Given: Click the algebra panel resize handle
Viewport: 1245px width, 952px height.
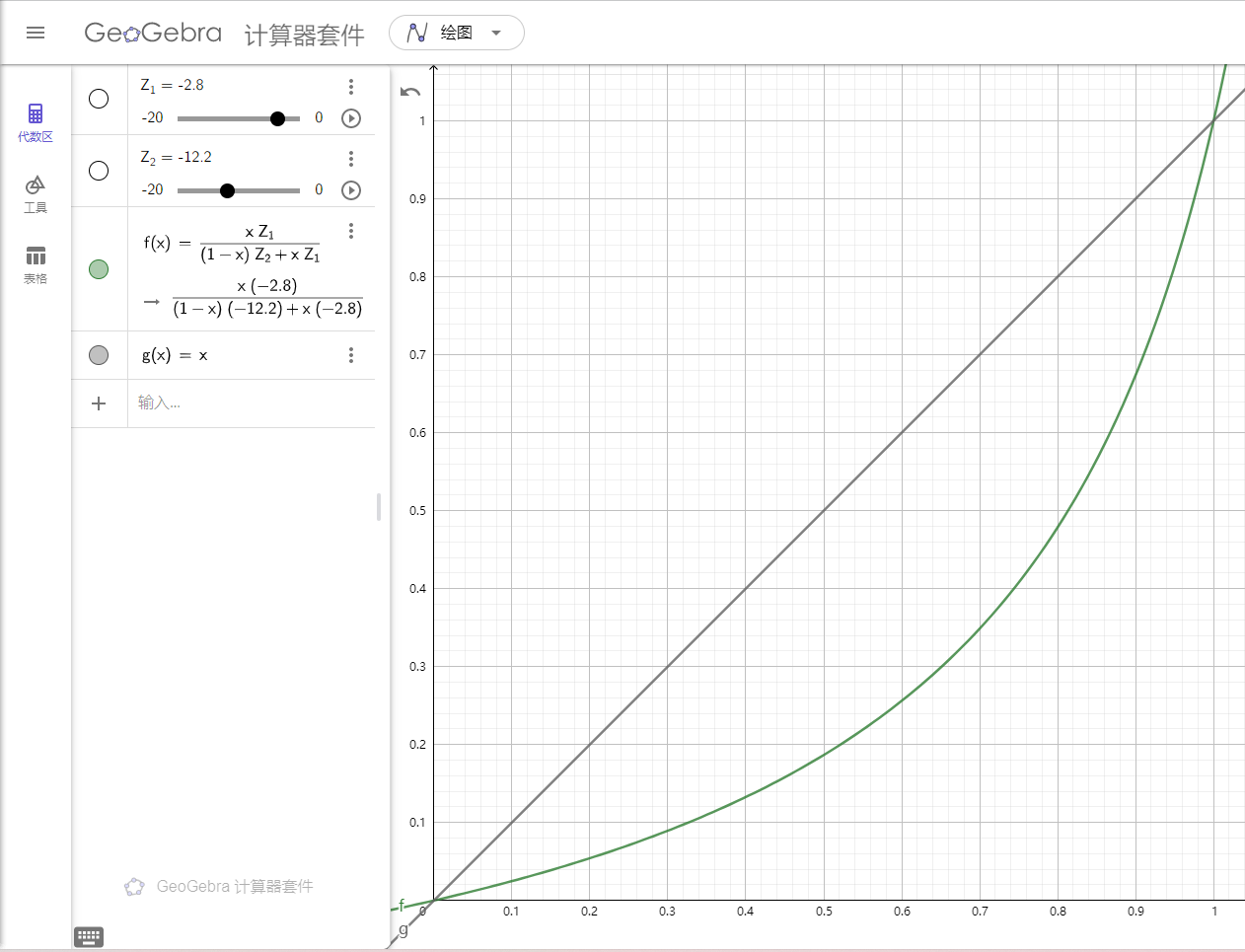Looking at the screenshot, I should (x=379, y=507).
